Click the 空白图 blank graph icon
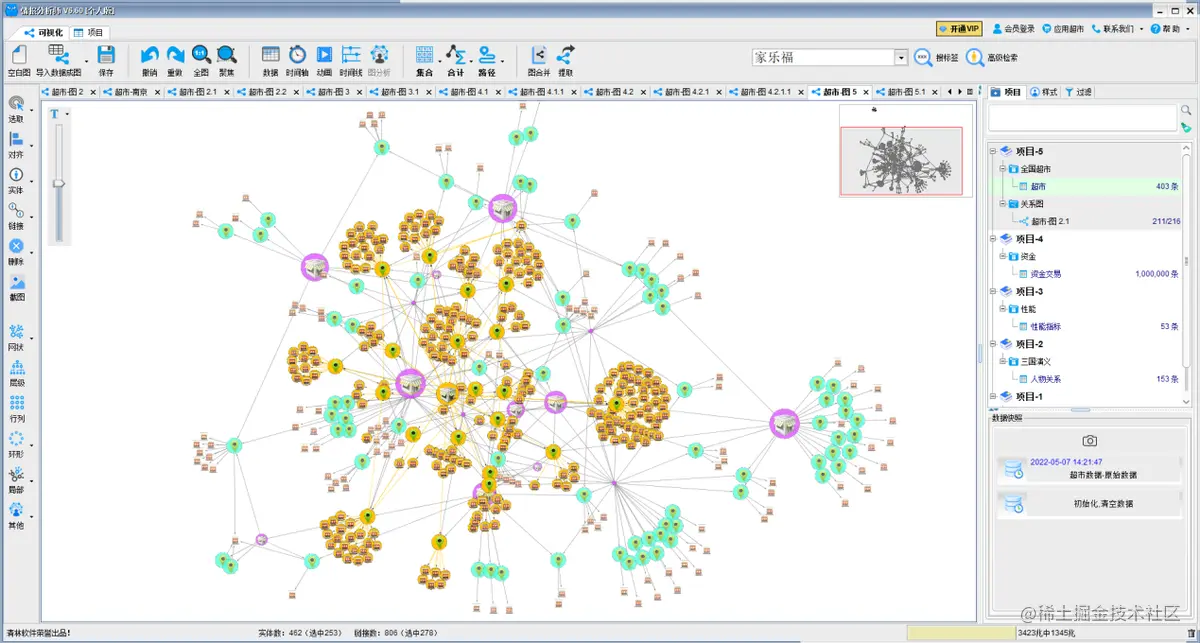1200x643 pixels. [18, 55]
